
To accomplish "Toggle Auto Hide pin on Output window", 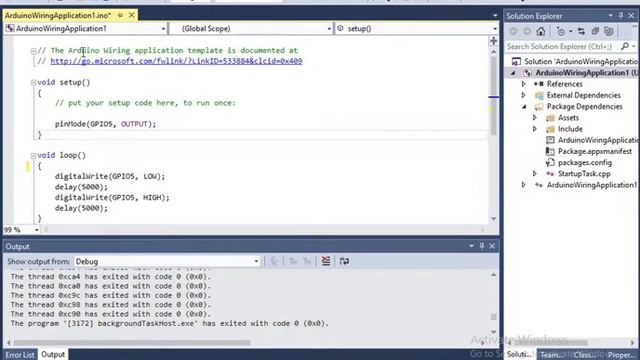I will tap(482, 246).
